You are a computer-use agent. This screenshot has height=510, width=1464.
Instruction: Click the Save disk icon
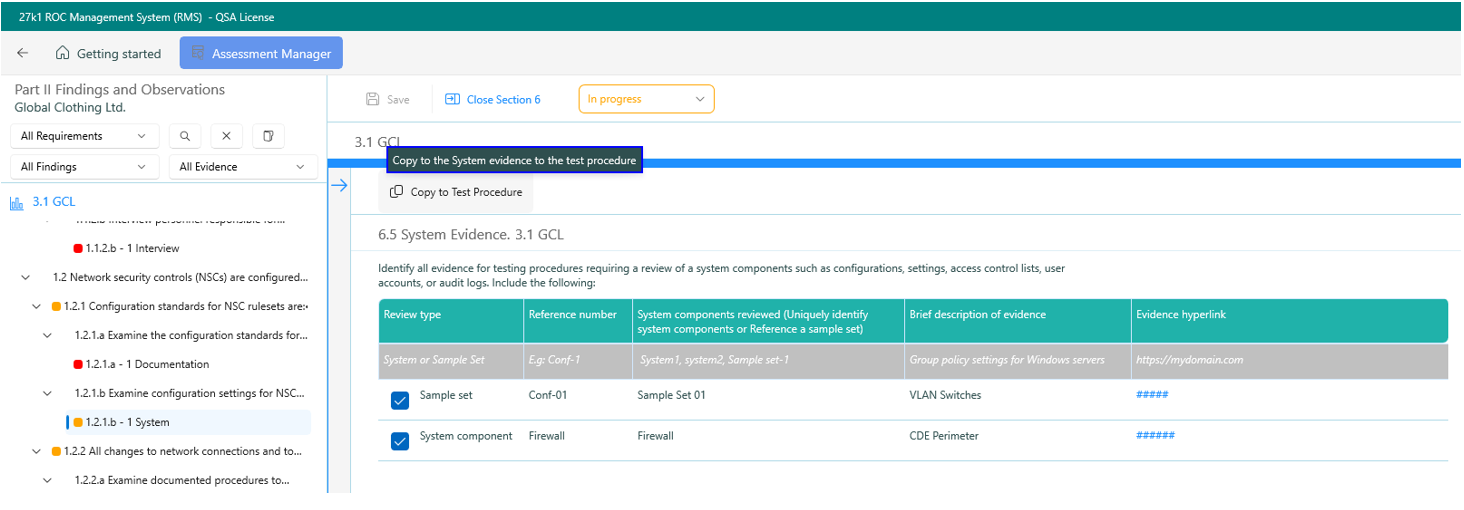click(373, 99)
